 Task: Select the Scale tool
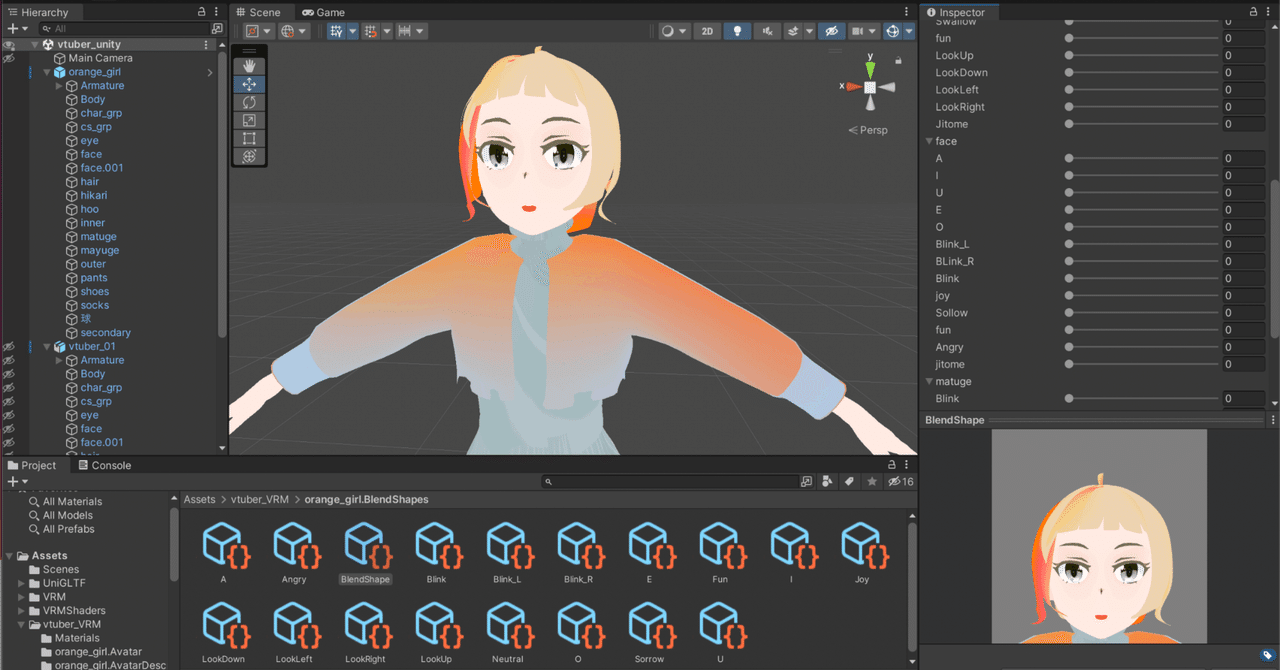coord(248,120)
